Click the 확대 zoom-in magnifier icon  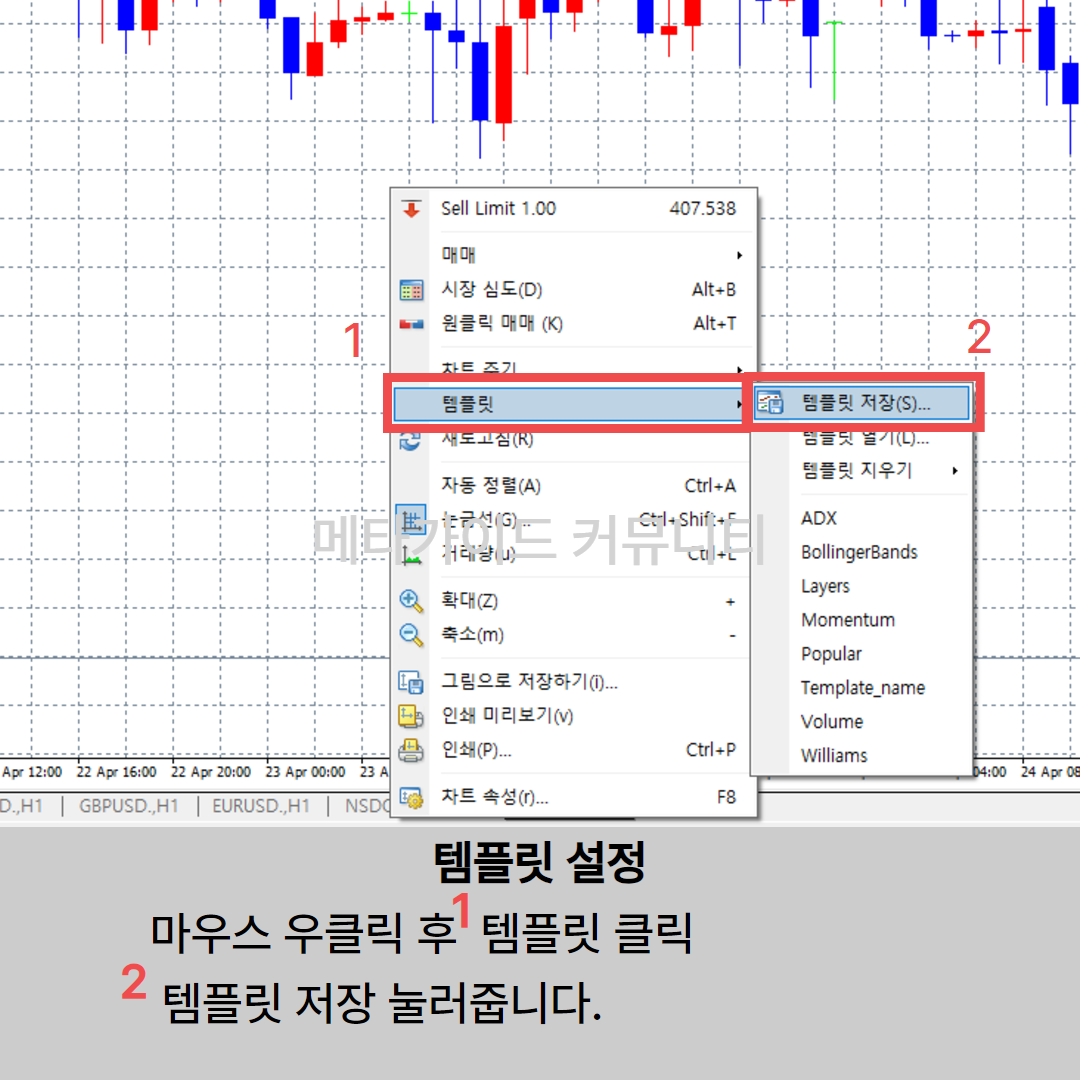pos(411,601)
